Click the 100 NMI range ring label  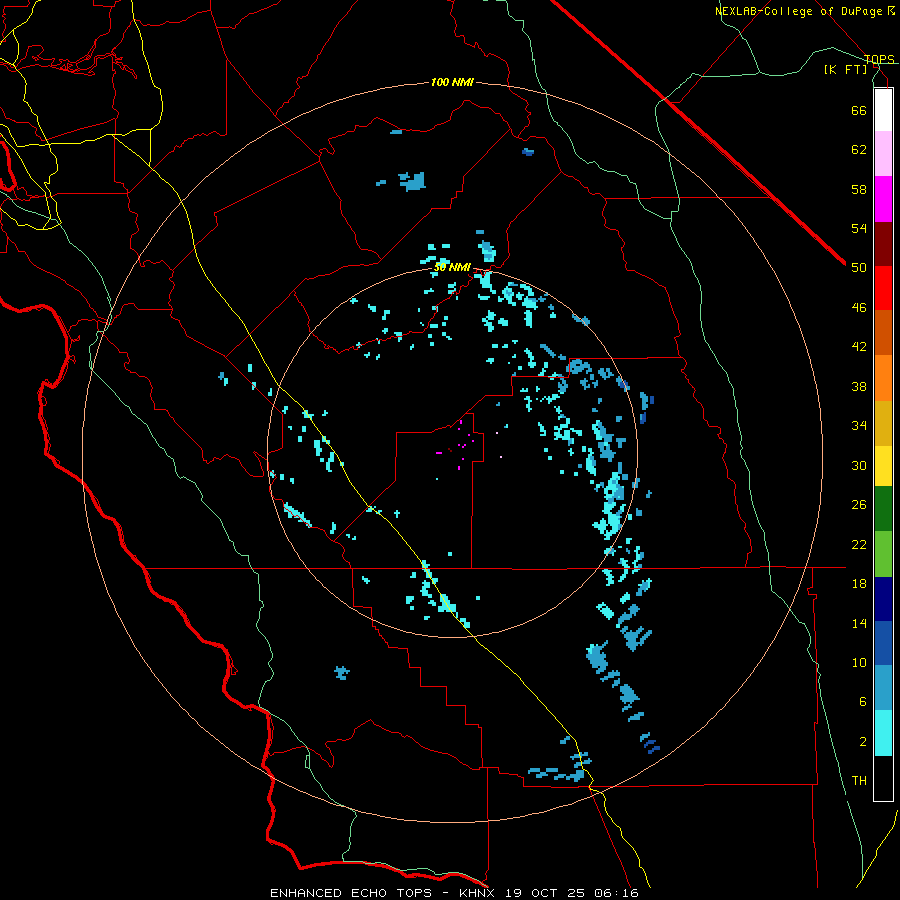(452, 83)
